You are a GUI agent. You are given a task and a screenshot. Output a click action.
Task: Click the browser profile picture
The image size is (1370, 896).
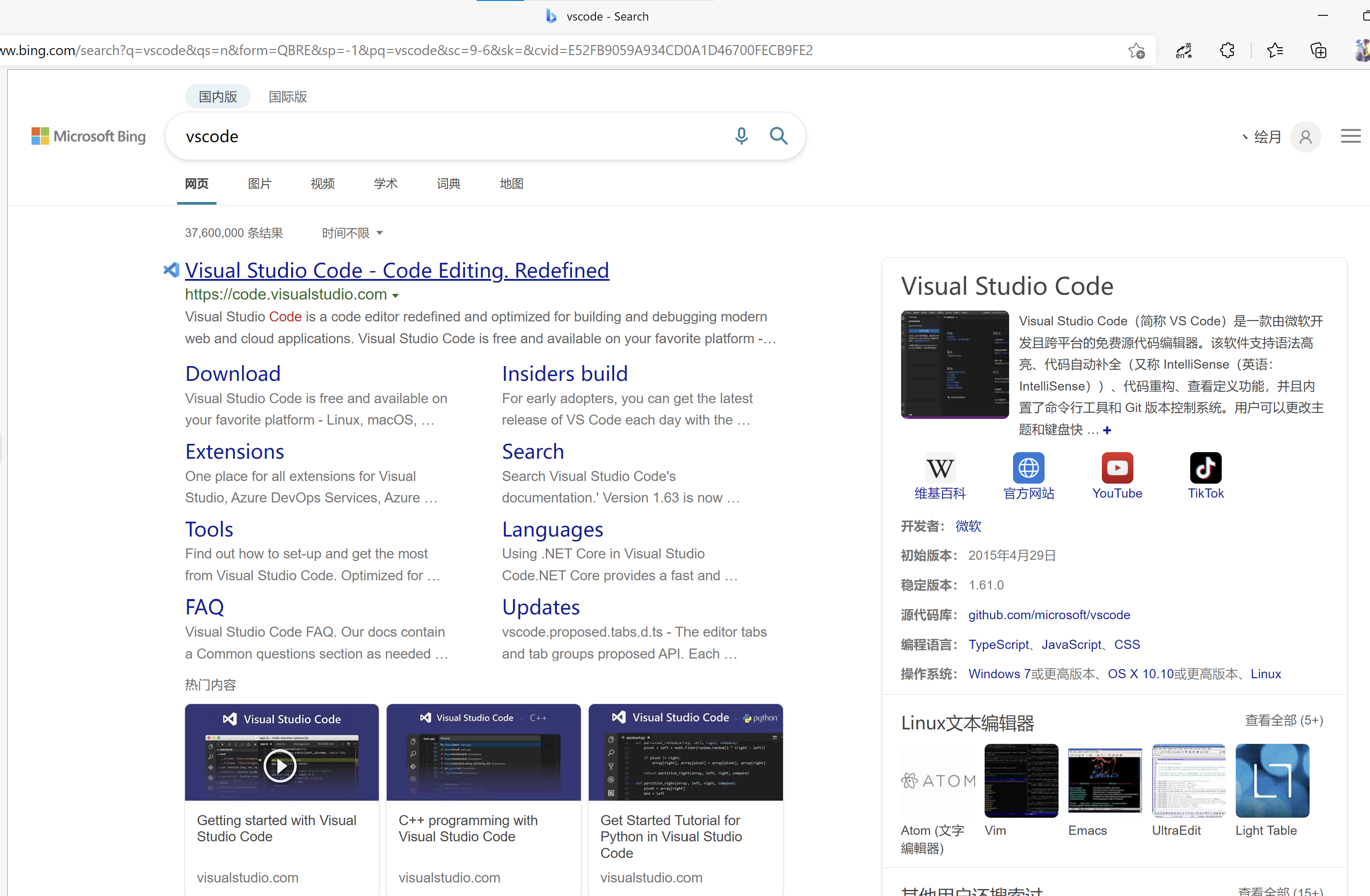coord(1362,51)
